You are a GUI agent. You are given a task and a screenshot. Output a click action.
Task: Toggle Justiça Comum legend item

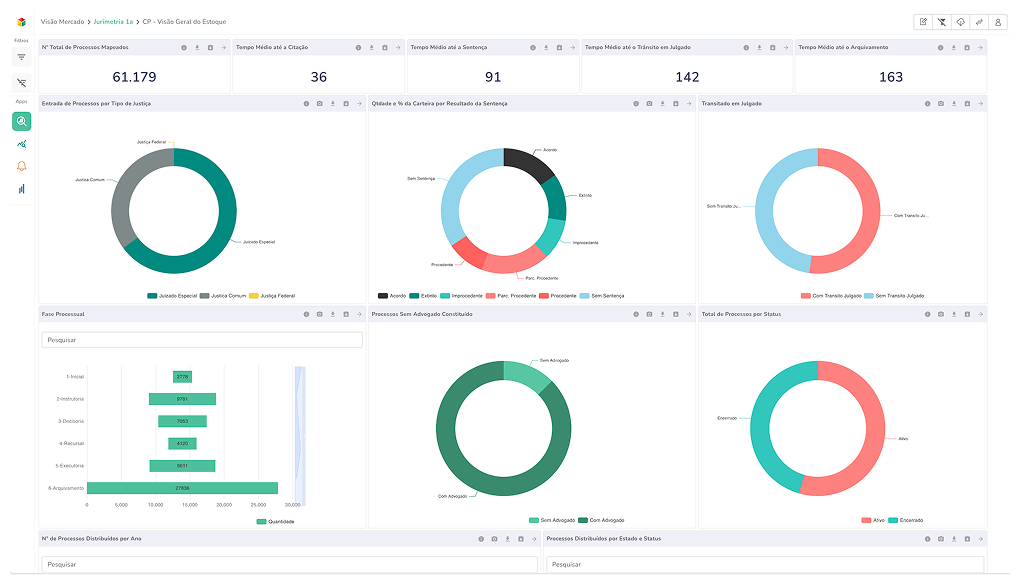pos(223,296)
